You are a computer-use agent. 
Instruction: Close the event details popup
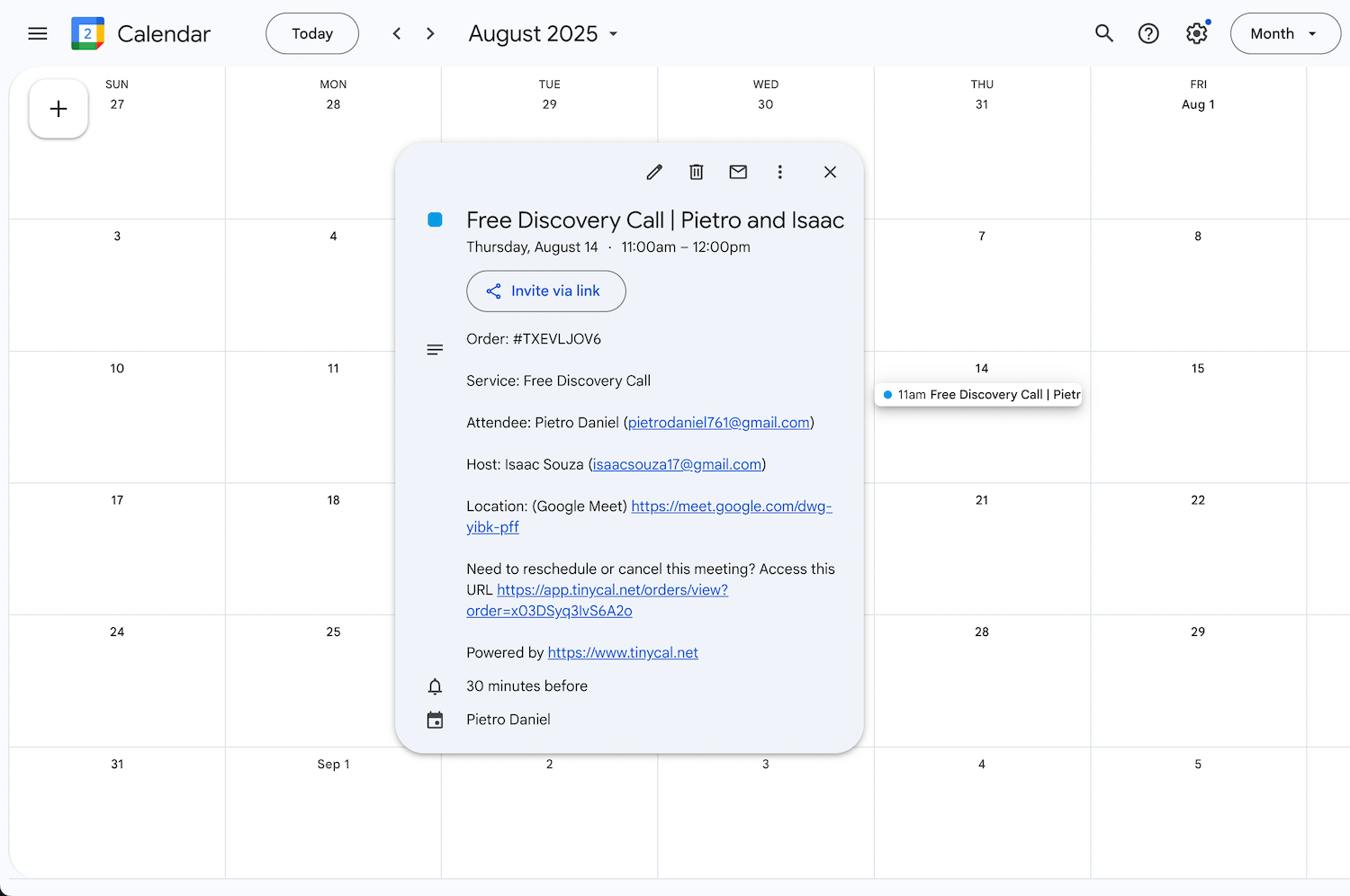pos(830,172)
